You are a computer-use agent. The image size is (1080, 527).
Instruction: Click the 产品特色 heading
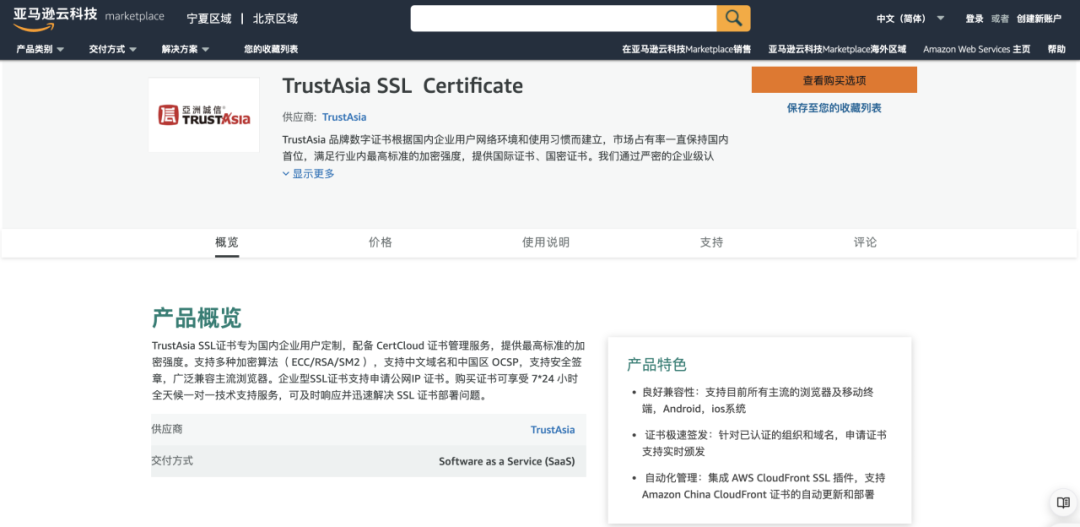tap(656, 364)
